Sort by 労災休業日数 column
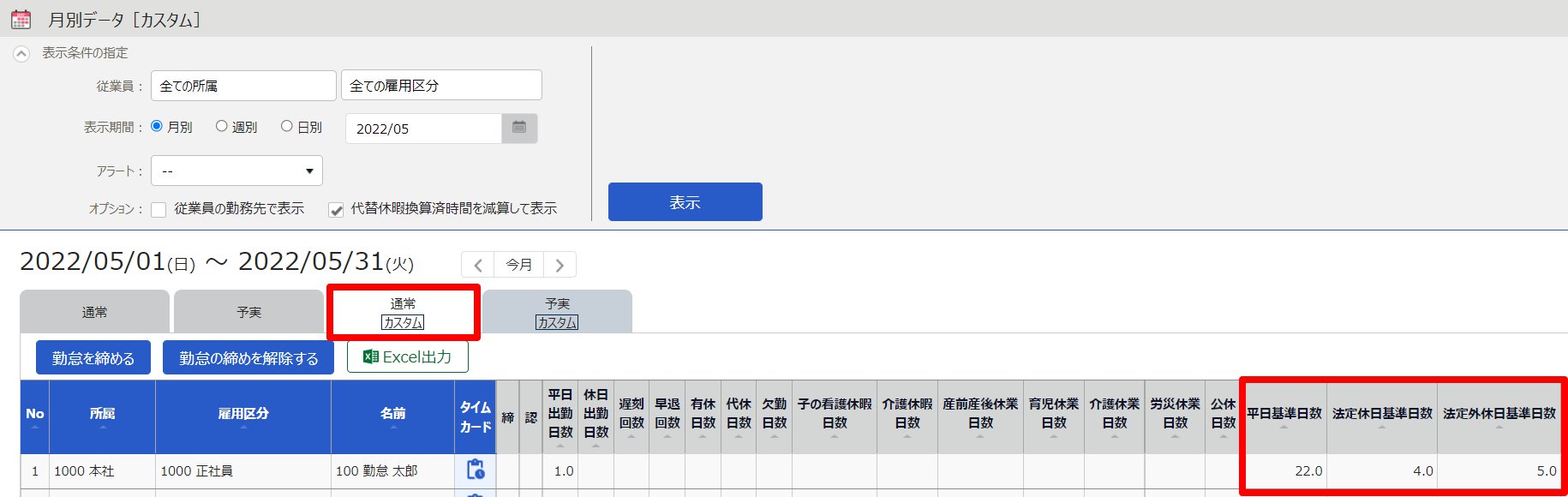The height and width of the screenshot is (497, 1568). (x=1176, y=416)
